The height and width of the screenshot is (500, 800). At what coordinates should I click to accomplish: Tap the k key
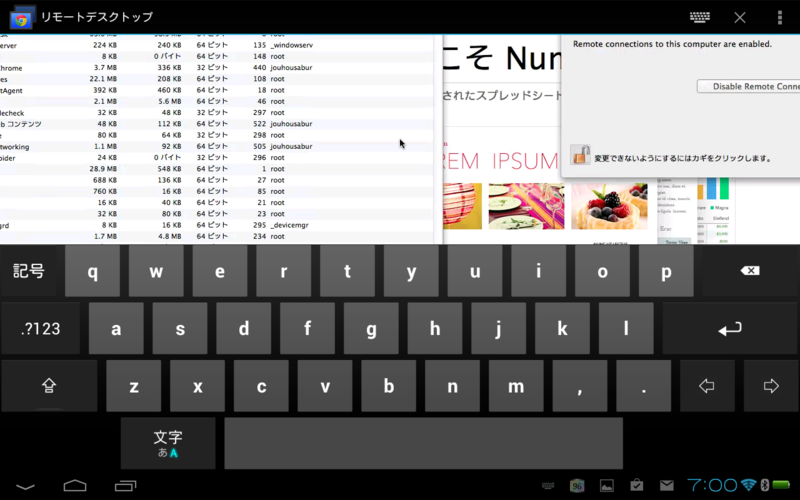point(563,329)
